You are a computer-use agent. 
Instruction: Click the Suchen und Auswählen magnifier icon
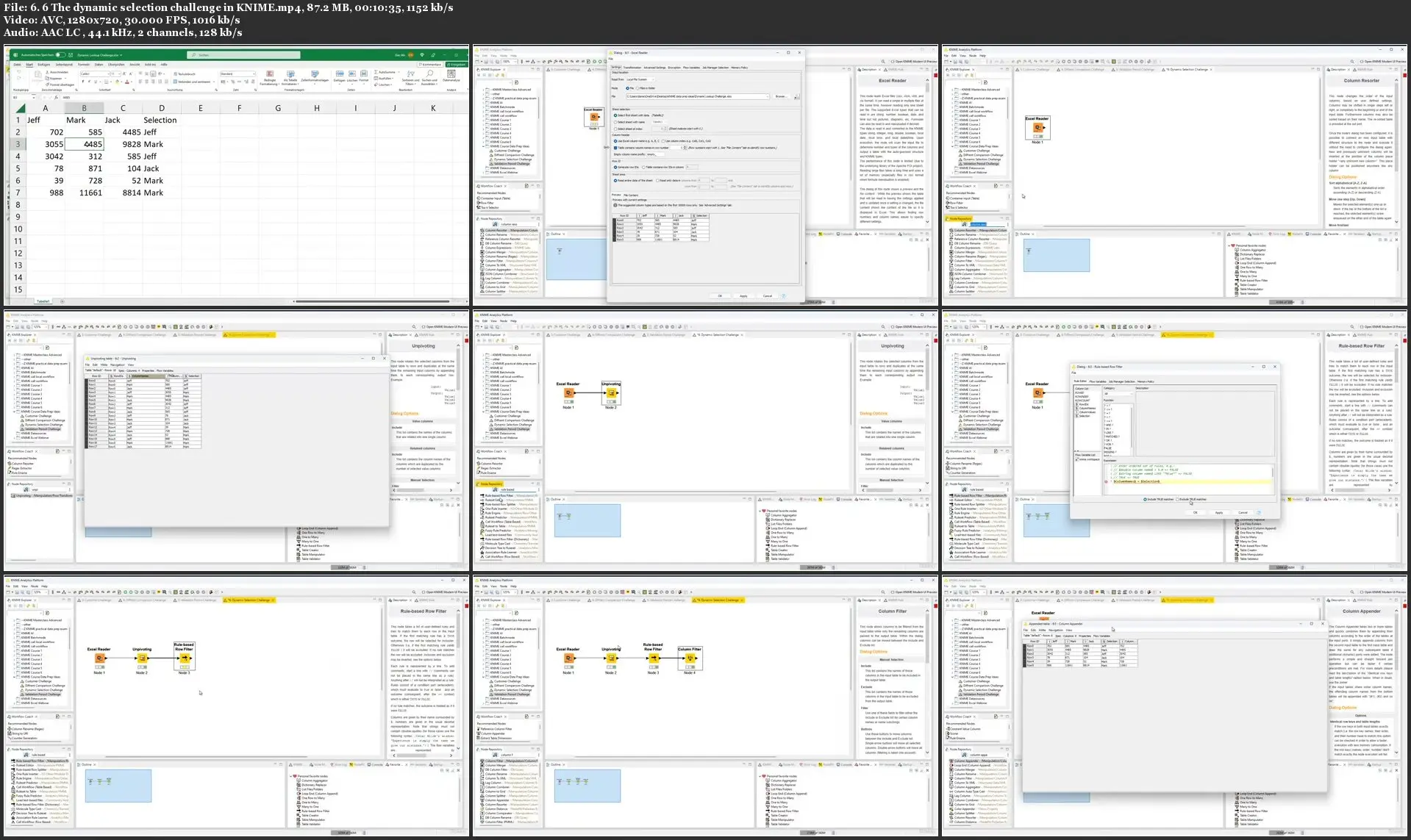pos(429,73)
